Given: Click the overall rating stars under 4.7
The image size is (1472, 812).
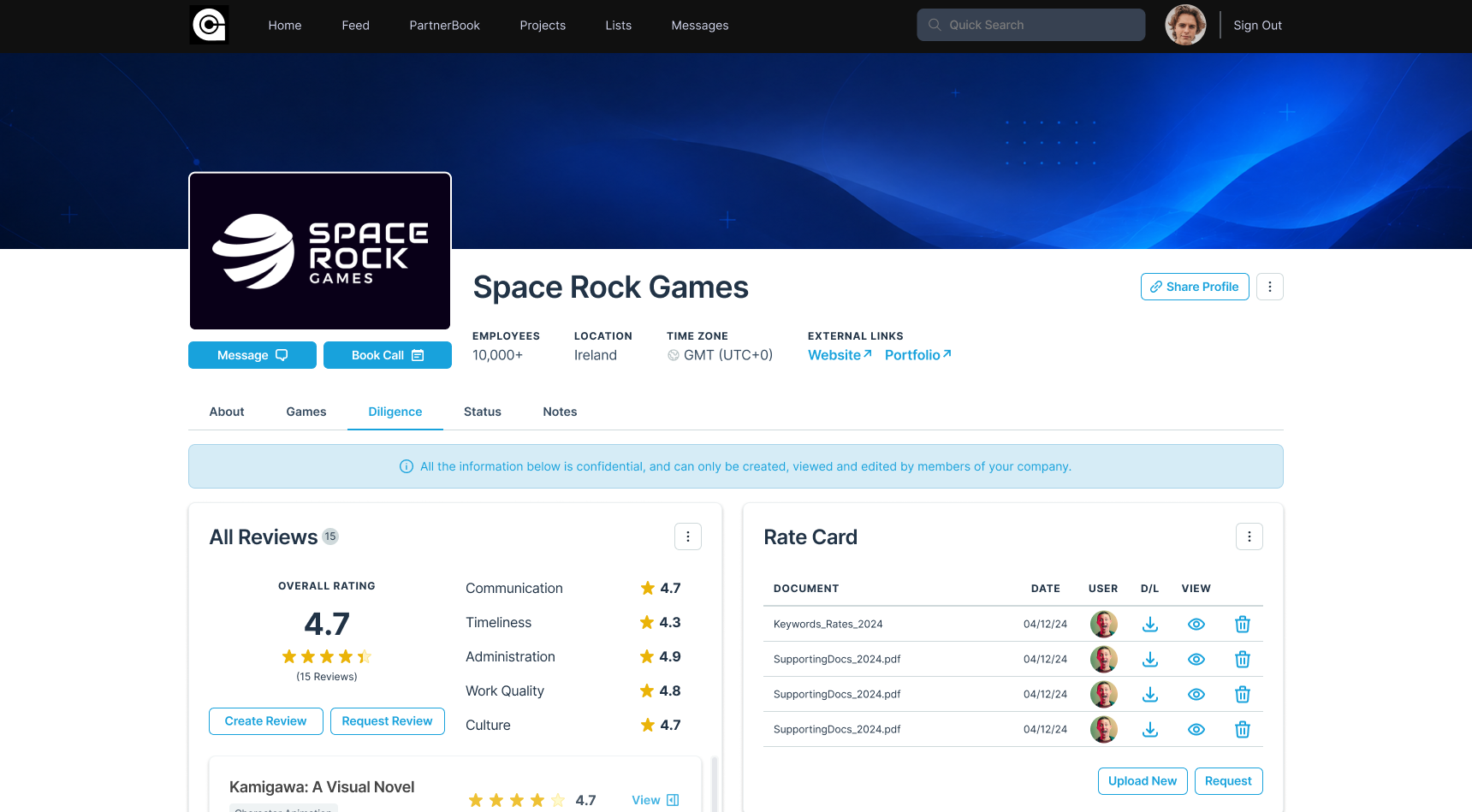Looking at the screenshot, I should coord(327,656).
